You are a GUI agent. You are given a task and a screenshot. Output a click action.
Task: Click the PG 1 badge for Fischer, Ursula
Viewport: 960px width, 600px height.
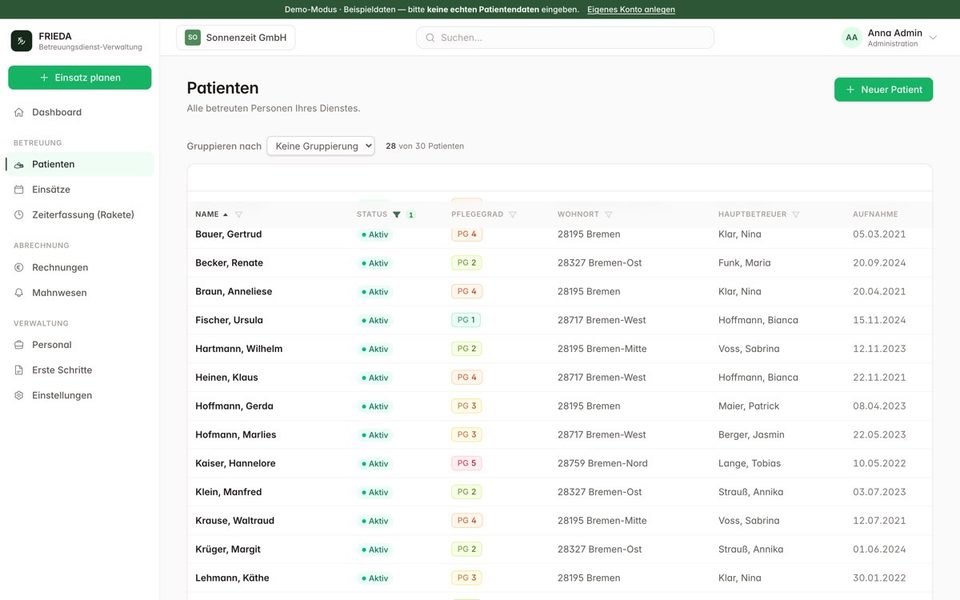(466, 320)
